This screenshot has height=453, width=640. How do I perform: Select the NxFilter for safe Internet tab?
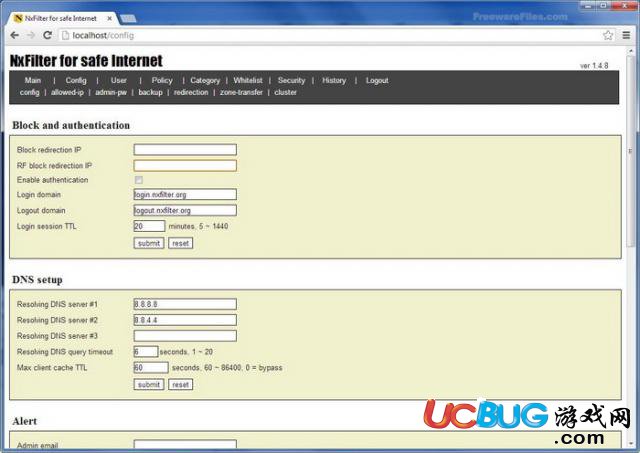click(x=63, y=18)
